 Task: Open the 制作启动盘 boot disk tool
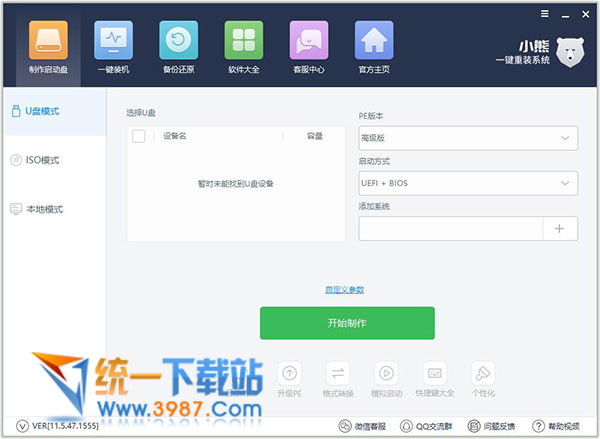[48, 47]
